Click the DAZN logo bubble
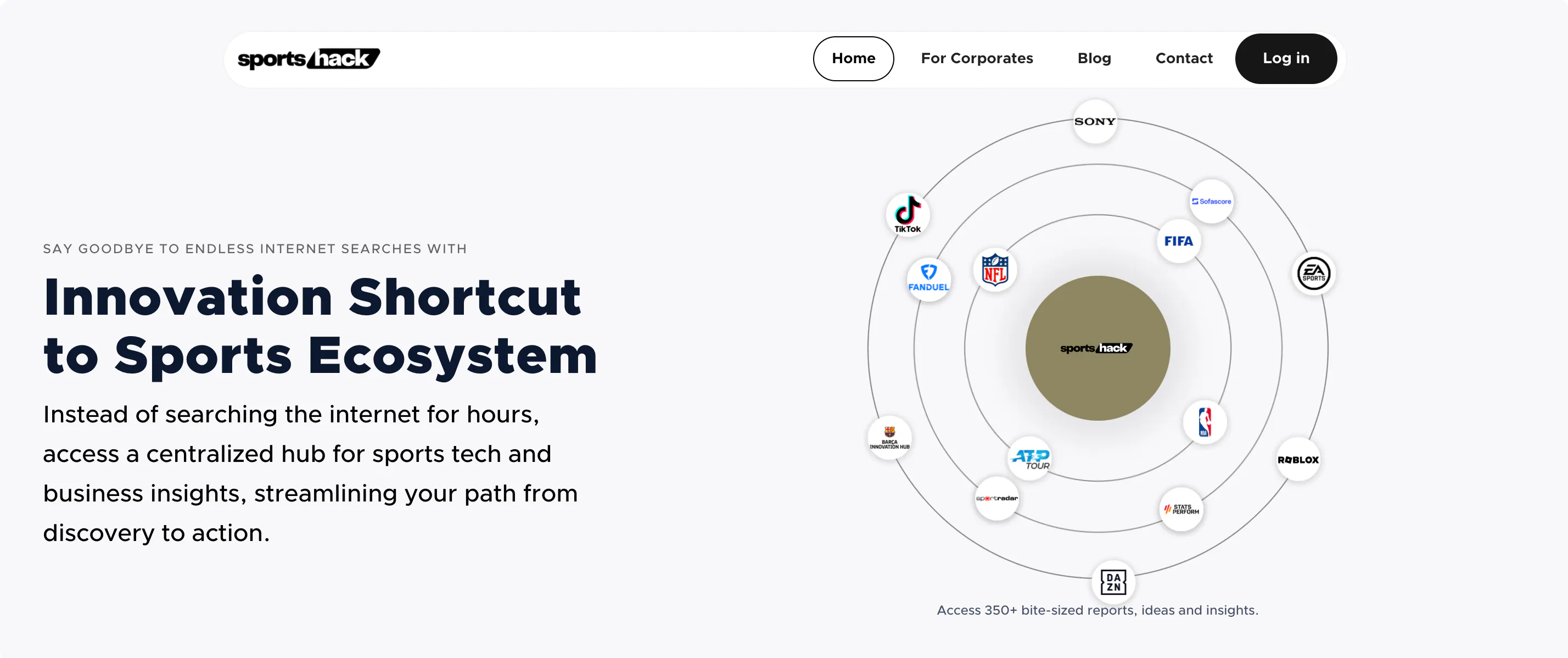The image size is (1568, 658). tap(1113, 583)
